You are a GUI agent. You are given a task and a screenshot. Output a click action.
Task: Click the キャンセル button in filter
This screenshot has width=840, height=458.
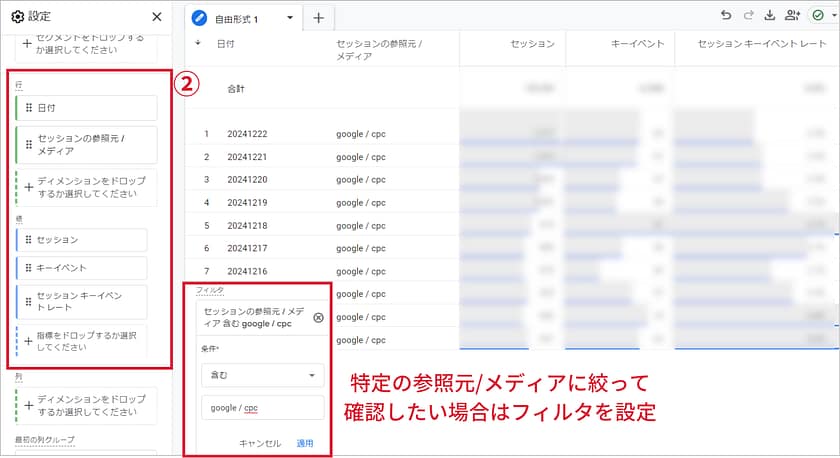click(260, 443)
